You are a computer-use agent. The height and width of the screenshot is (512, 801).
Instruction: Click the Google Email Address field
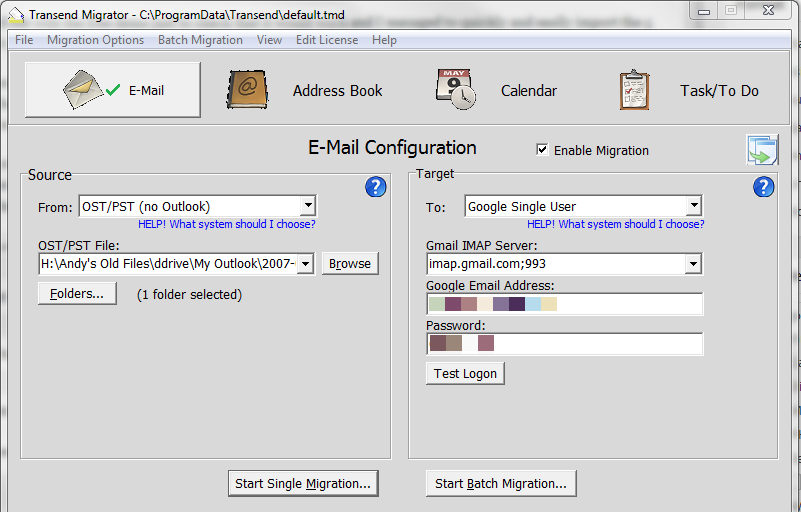pos(564,304)
